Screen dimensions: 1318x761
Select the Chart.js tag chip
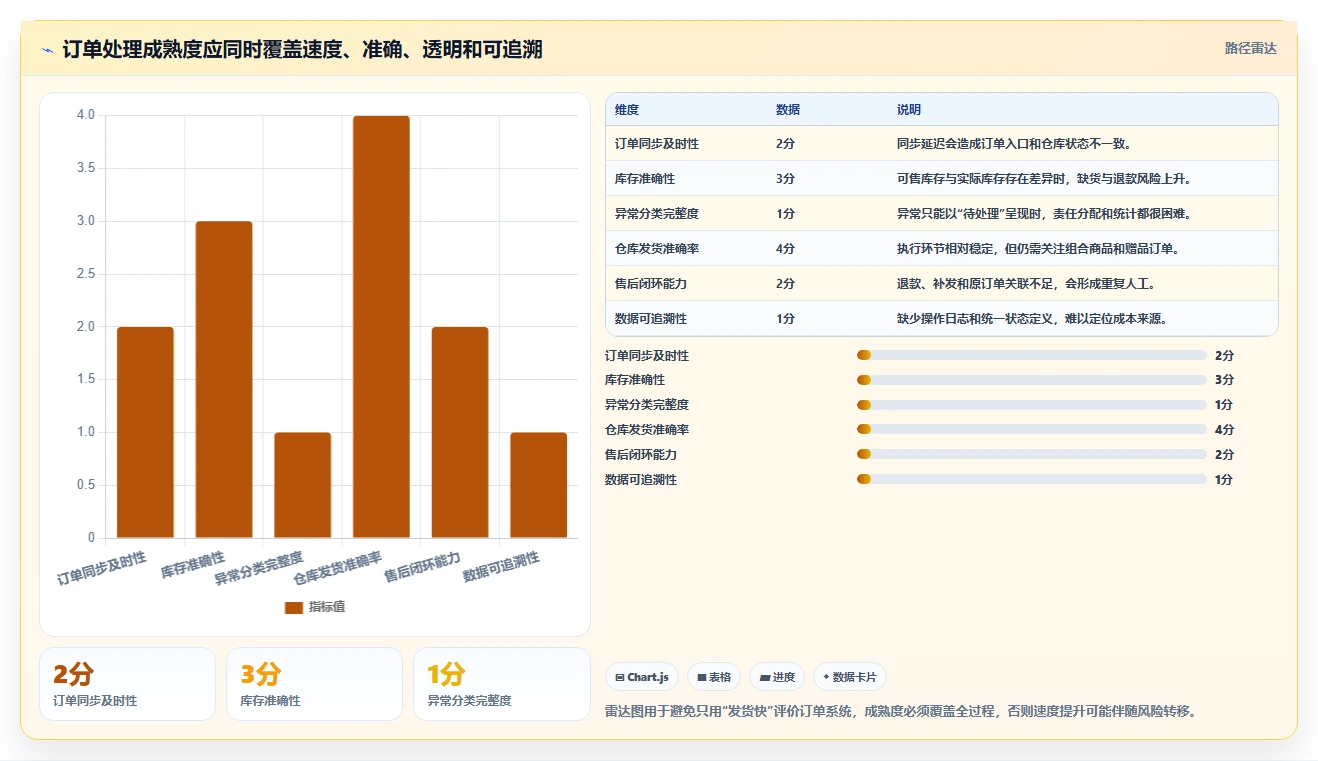tap(642, 677)
